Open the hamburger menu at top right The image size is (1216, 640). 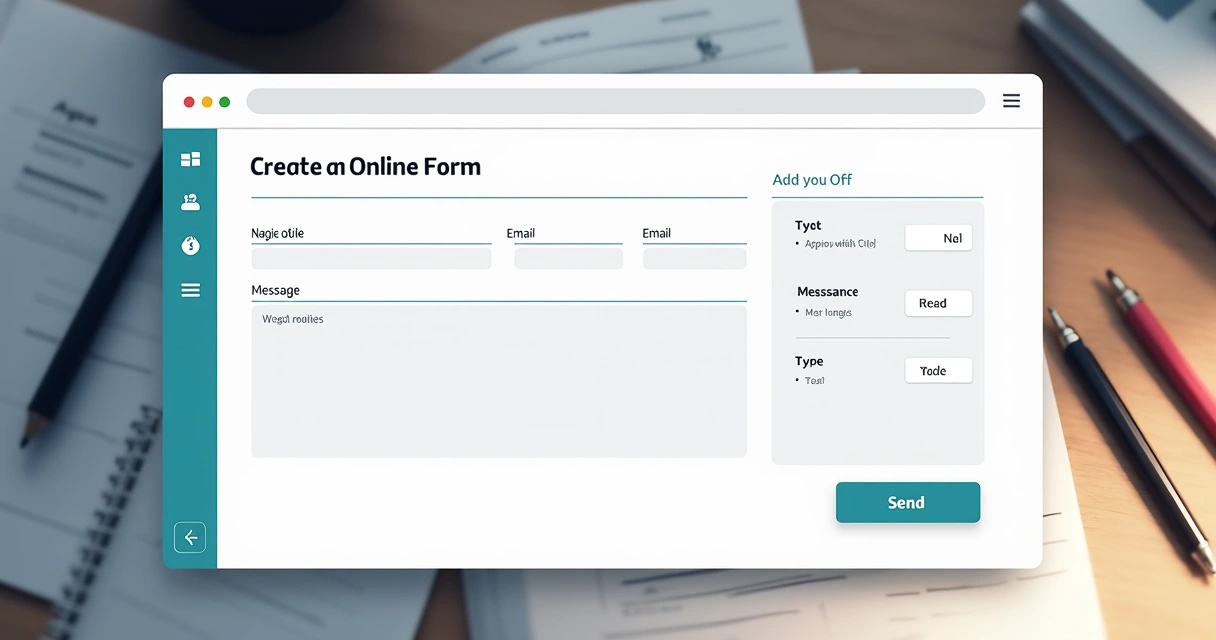1011,101
